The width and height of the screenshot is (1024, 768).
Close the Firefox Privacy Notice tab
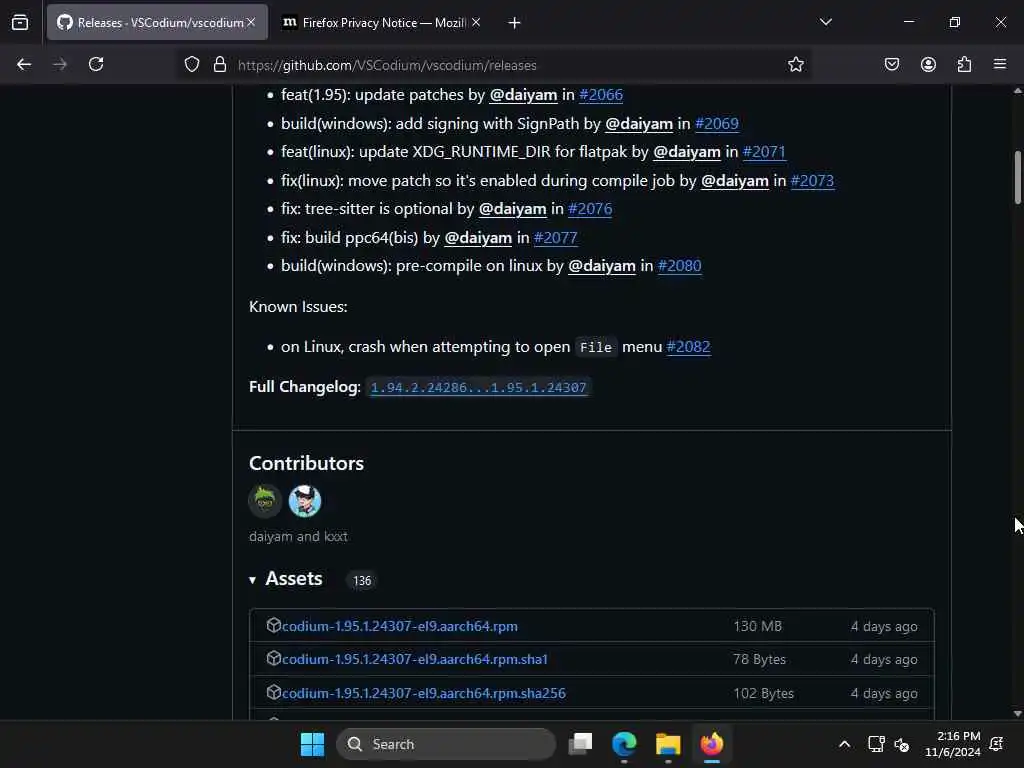[x=476, y=22]
